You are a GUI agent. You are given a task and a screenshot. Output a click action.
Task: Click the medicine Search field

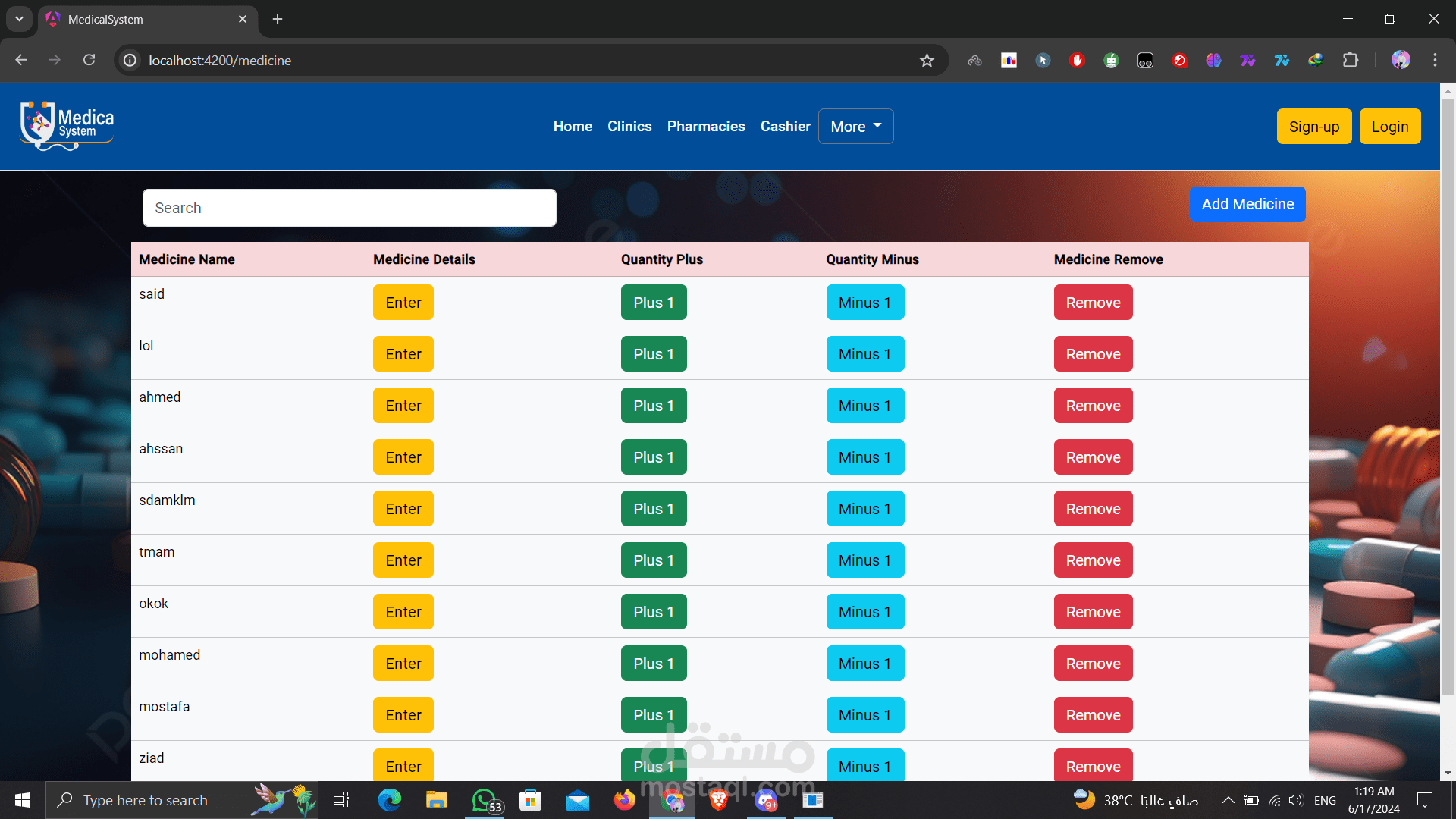tap(349, 208)
